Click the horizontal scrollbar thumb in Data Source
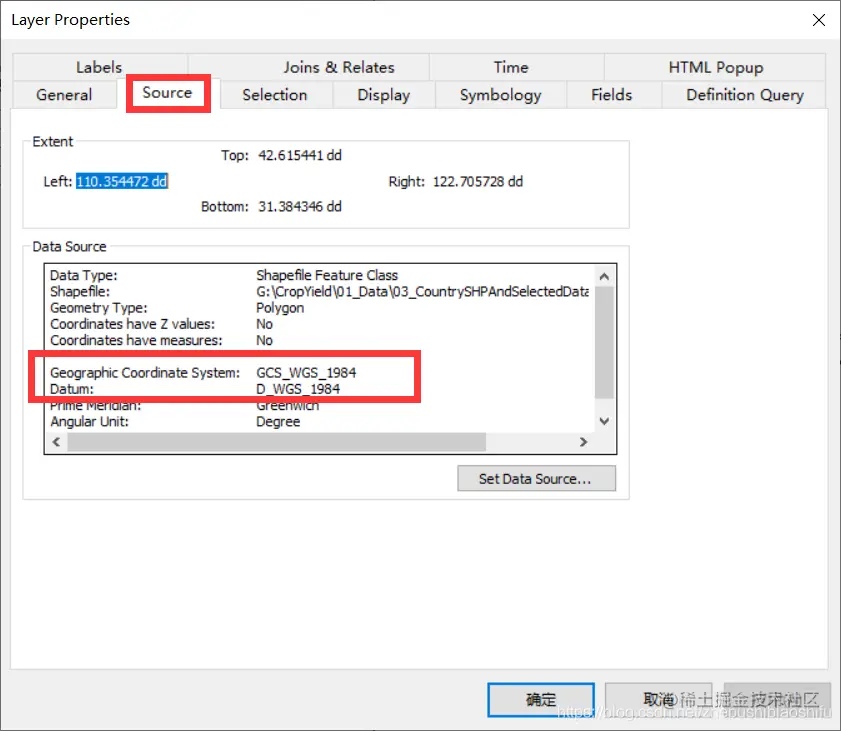841x731 pixels. click(276, 442)
